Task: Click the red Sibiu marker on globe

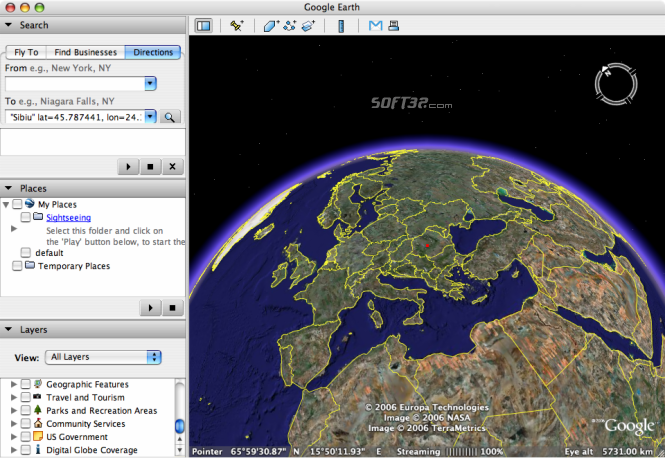Action: [x=428, y=246]
